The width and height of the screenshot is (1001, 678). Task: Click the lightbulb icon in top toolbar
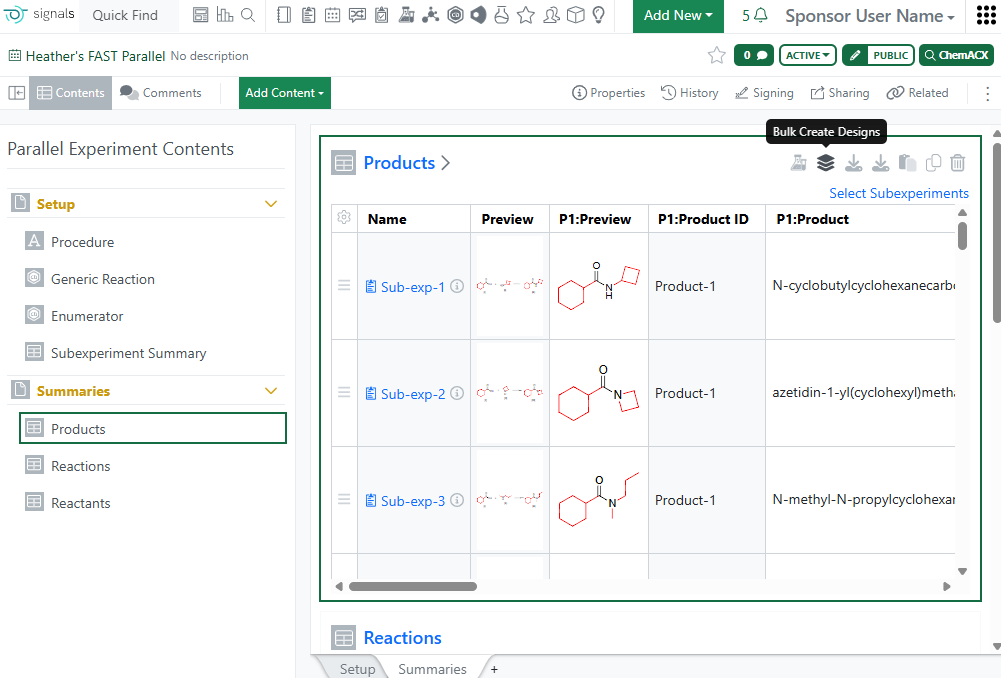tap(598, 16)
